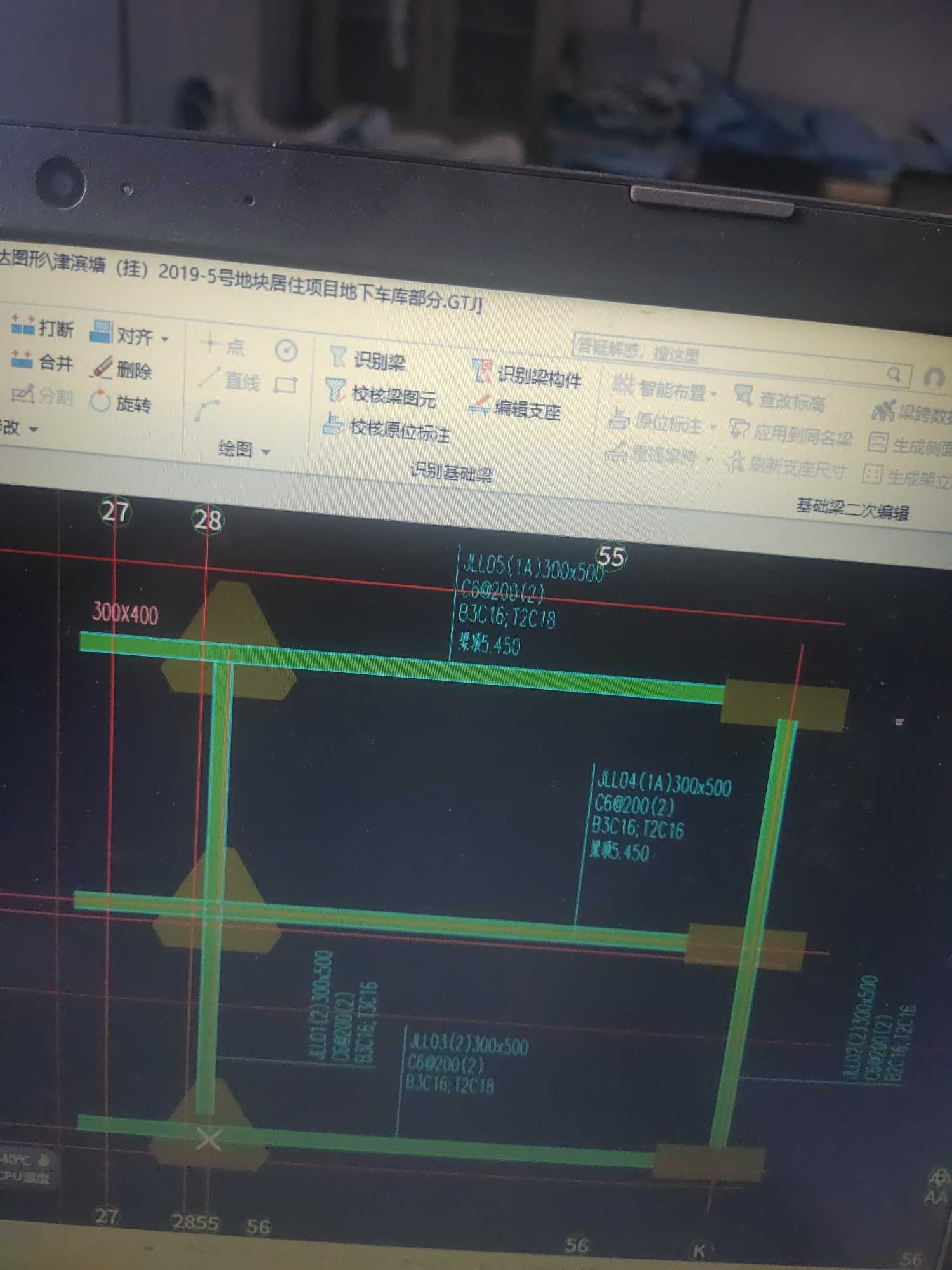Click 查改标高 icon
Viewport: 952px width, 1270px height.
[743, 395]
